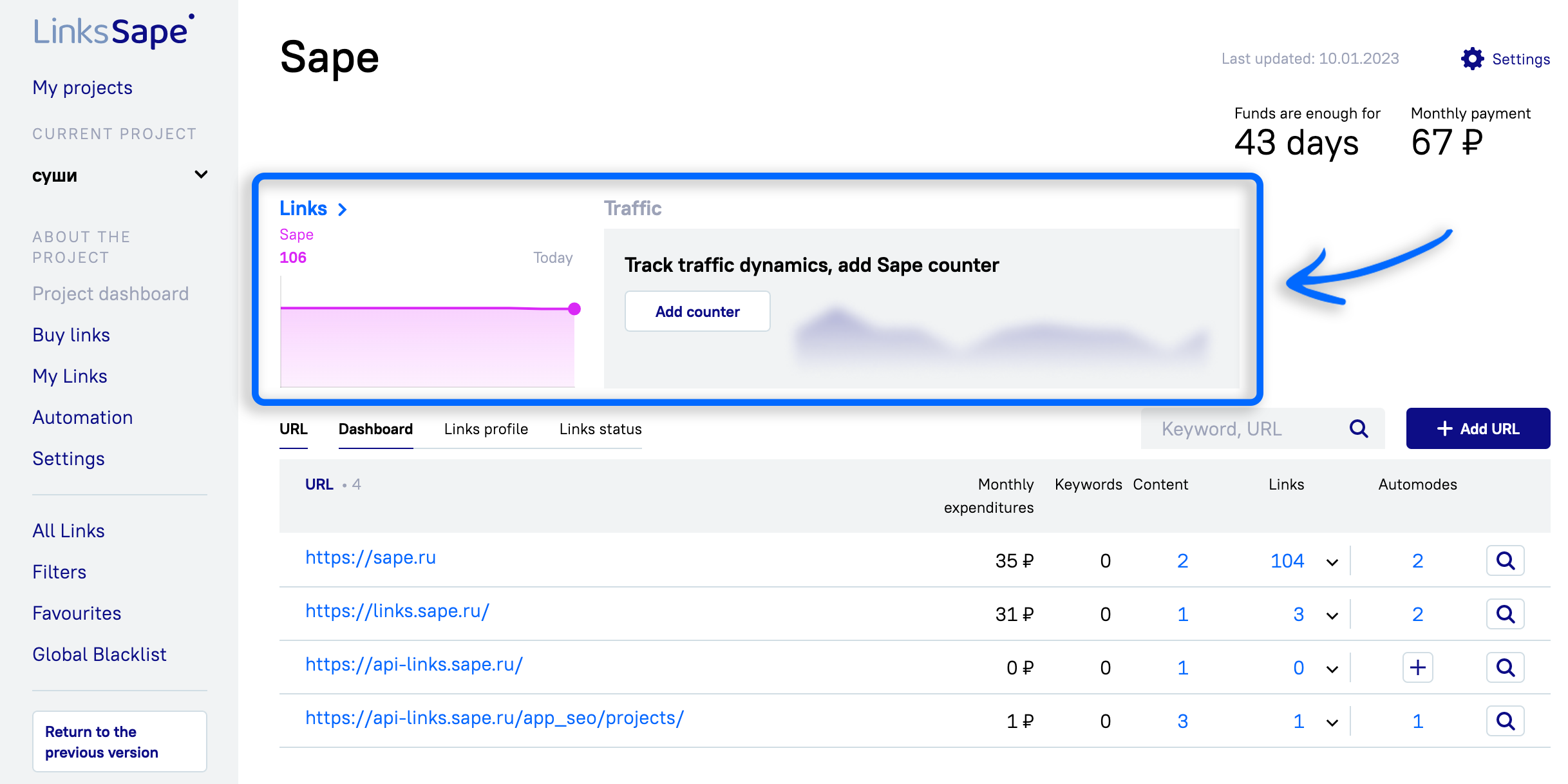Click content count 1 in https://api-links.sape.ru/ row

click(x=1182, y=667)
